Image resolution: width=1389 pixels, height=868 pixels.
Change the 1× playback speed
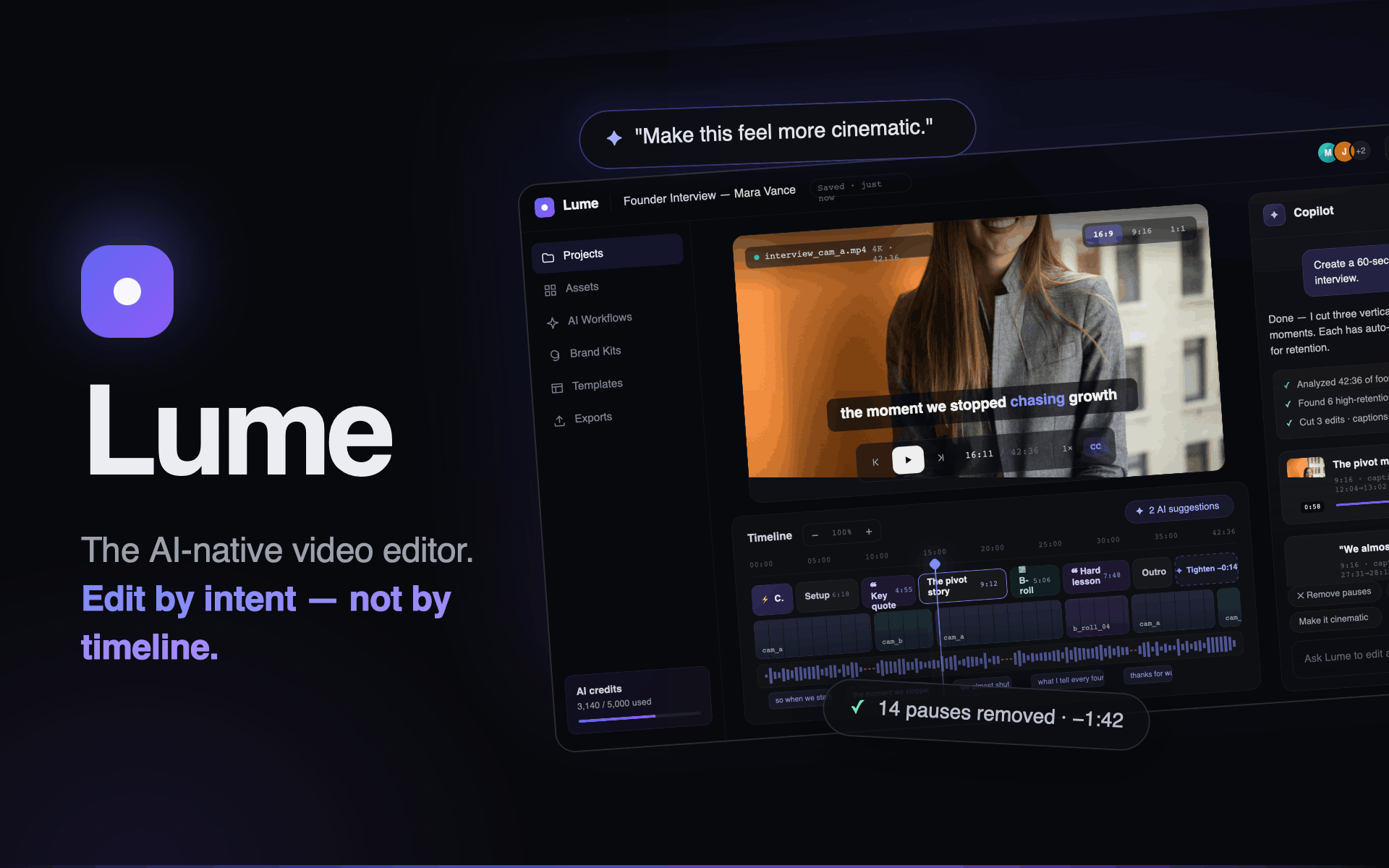tap(1067, 448)
